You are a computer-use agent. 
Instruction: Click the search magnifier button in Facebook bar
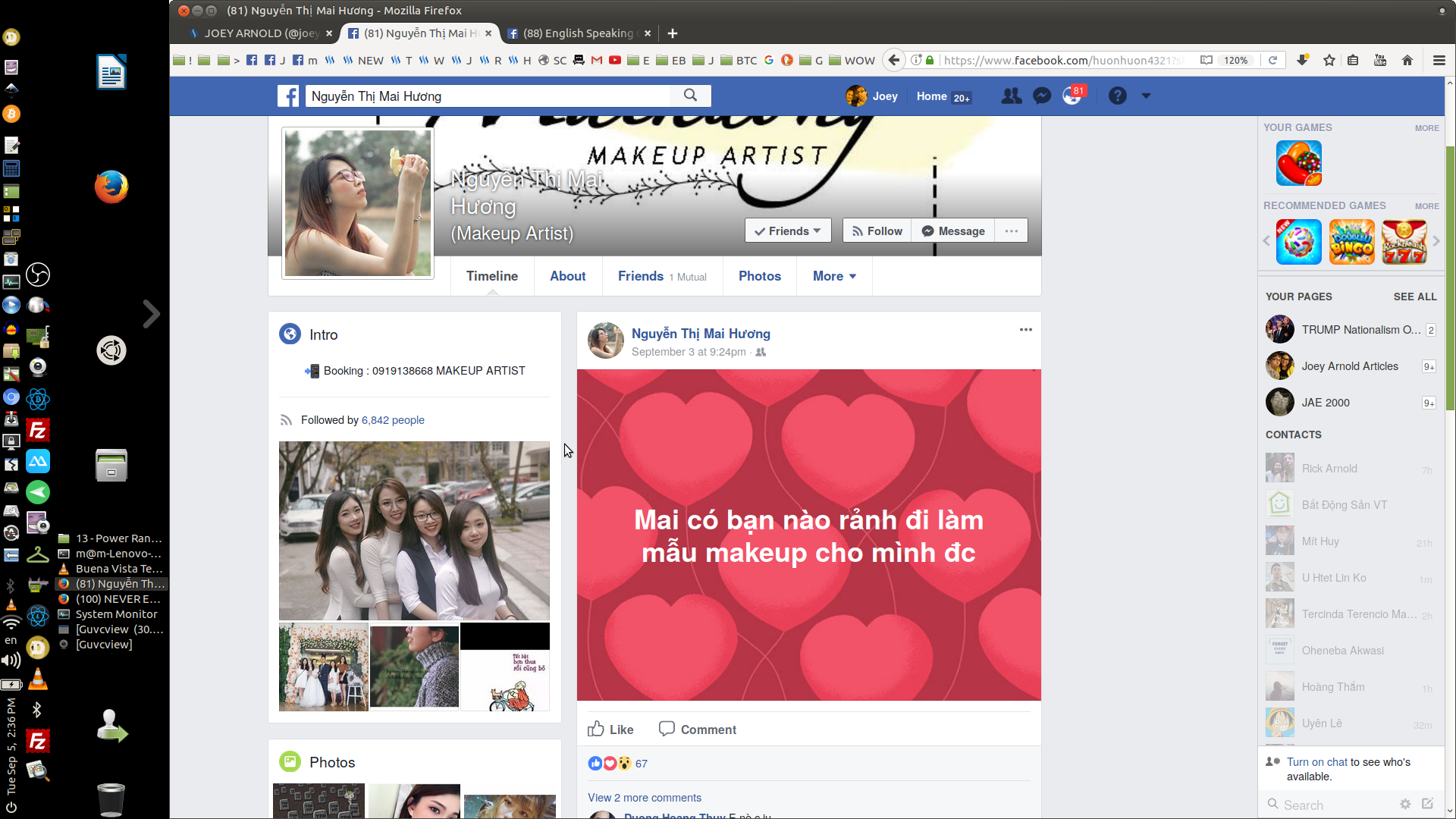[x=690, y=96]
